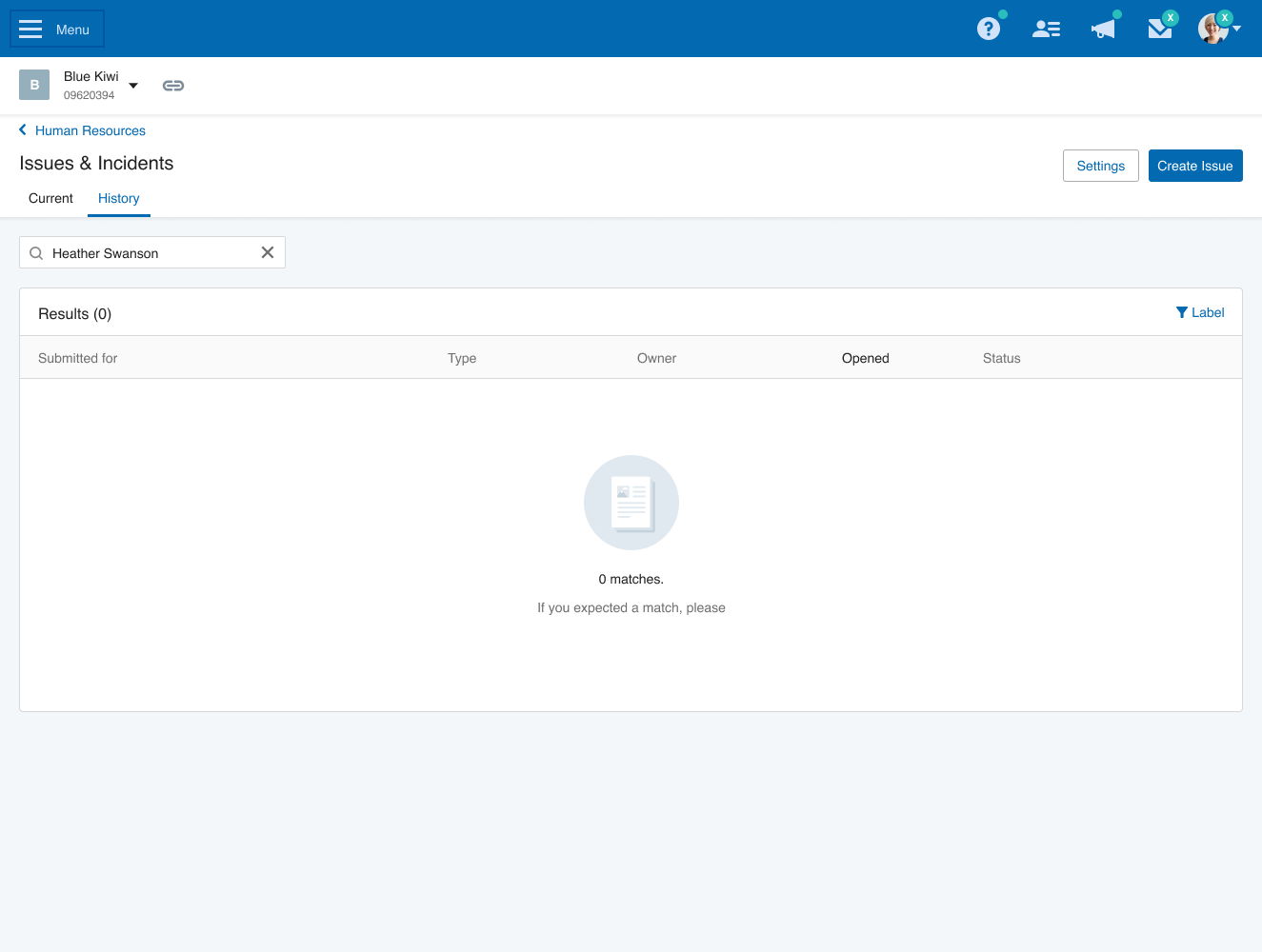Sort by Submitted for column
This screenshot has height=952, width=1262.
point(78,358)
